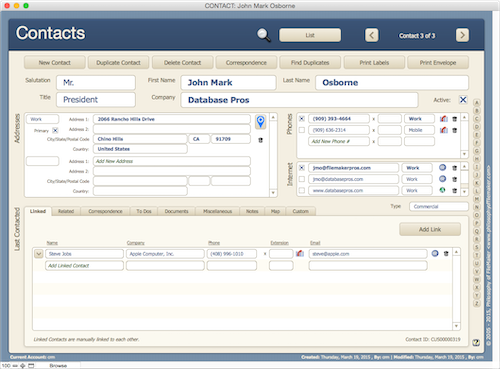Image resolution: width=500 pixels, height=369 pixels.
Task: Switch to the Notes tab
Action: point(252,211)
